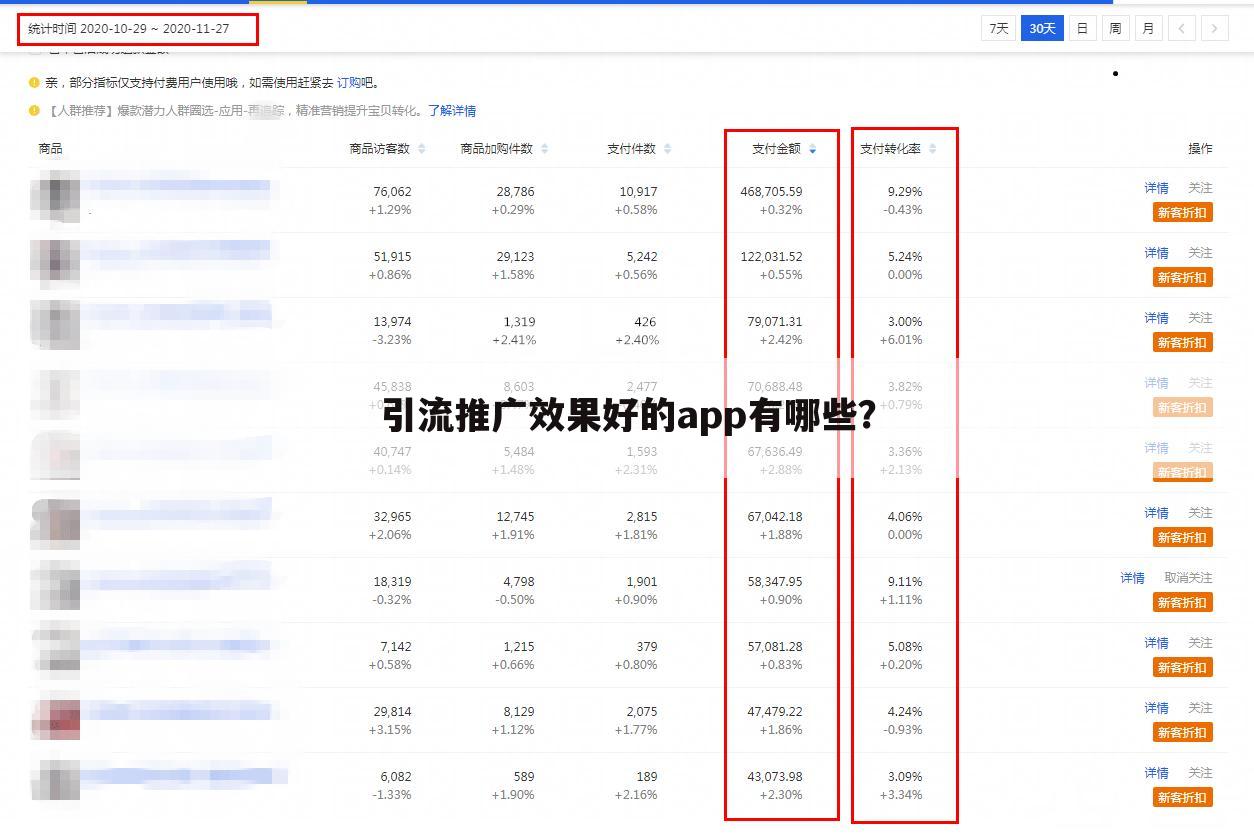Click 新客折扣 for the 58,347.95 row
Viewport: 1254px width, 837px height.
1183,602
